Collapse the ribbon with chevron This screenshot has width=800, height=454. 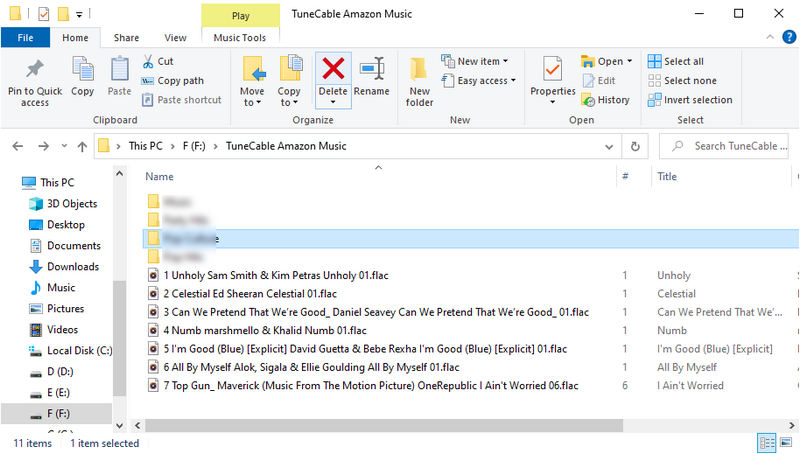pyautogui.click(x=770, y=37)
